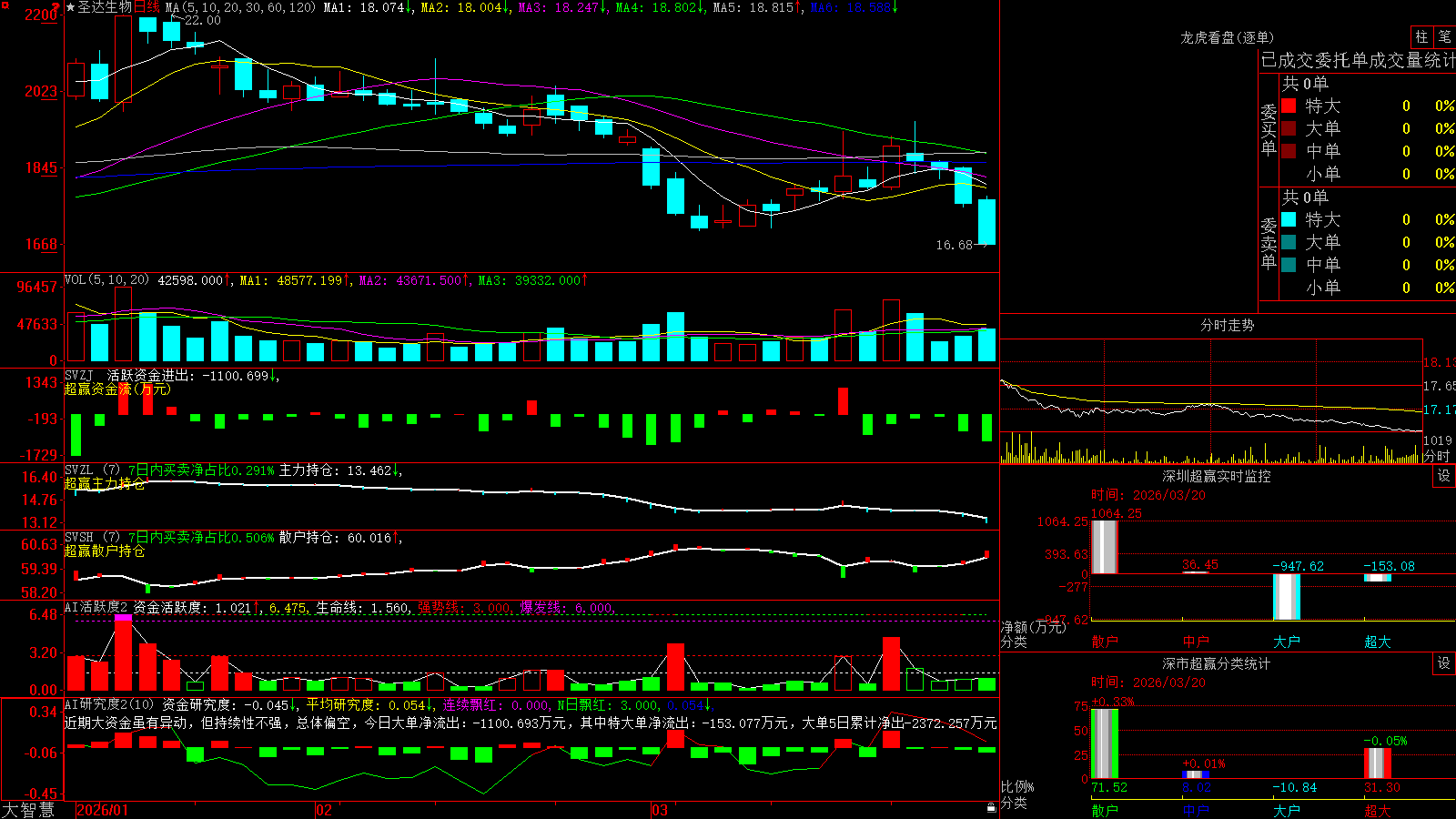
Task: Click the 小单 row under 委卖单
Action: click(x=1369, y=288)
